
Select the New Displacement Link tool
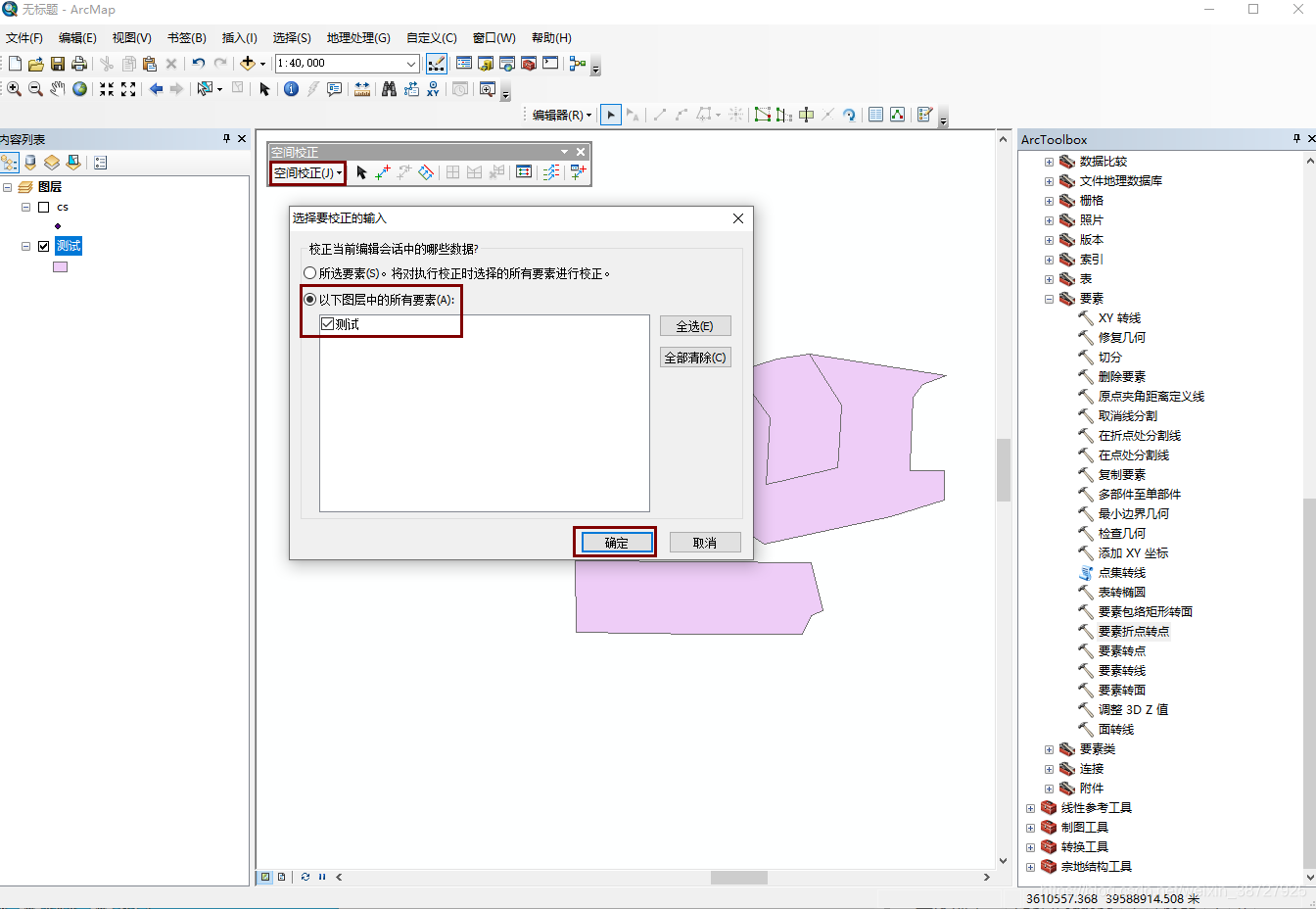click(x=383, y=172)
